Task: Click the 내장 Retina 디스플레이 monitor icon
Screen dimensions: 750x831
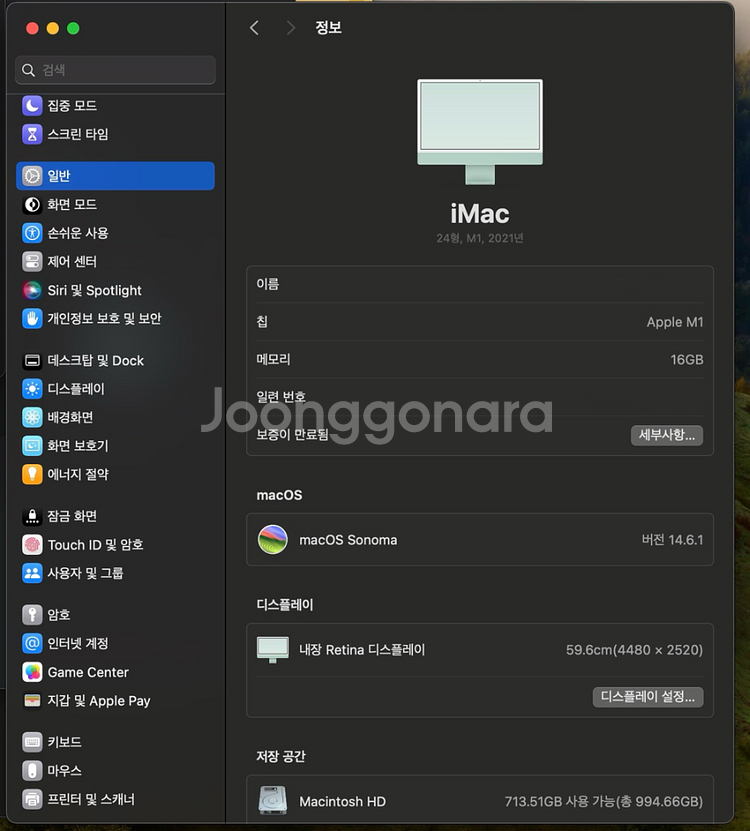Action: (272, 650)
